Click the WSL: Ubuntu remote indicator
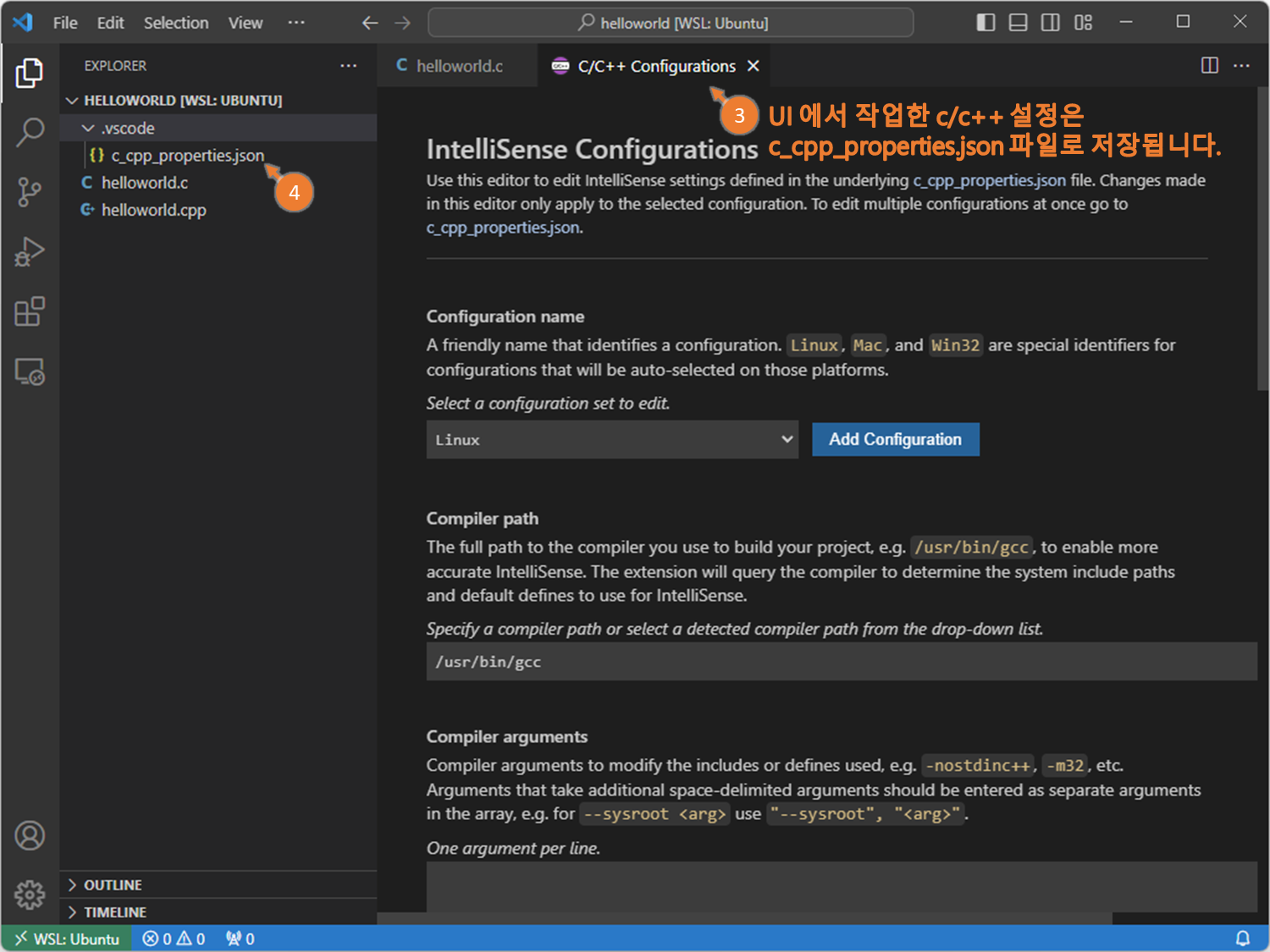 [x=67, y=938]
